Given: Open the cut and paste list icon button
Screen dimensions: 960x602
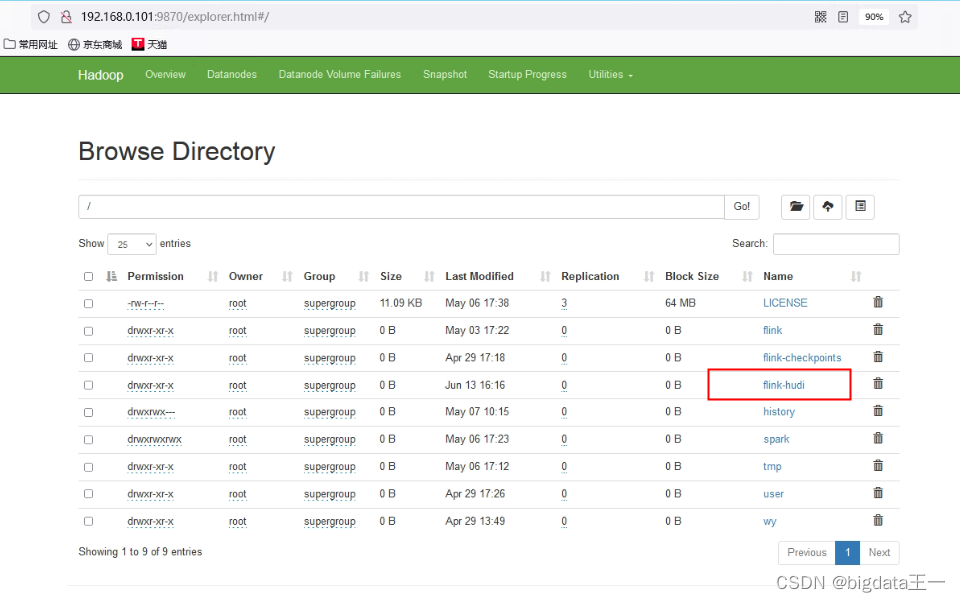Looking at the screenshot, I should click(x=860, y=206).
